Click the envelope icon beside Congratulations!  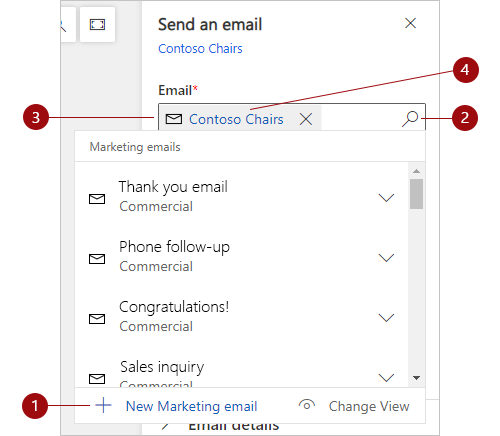pos(97,319)
